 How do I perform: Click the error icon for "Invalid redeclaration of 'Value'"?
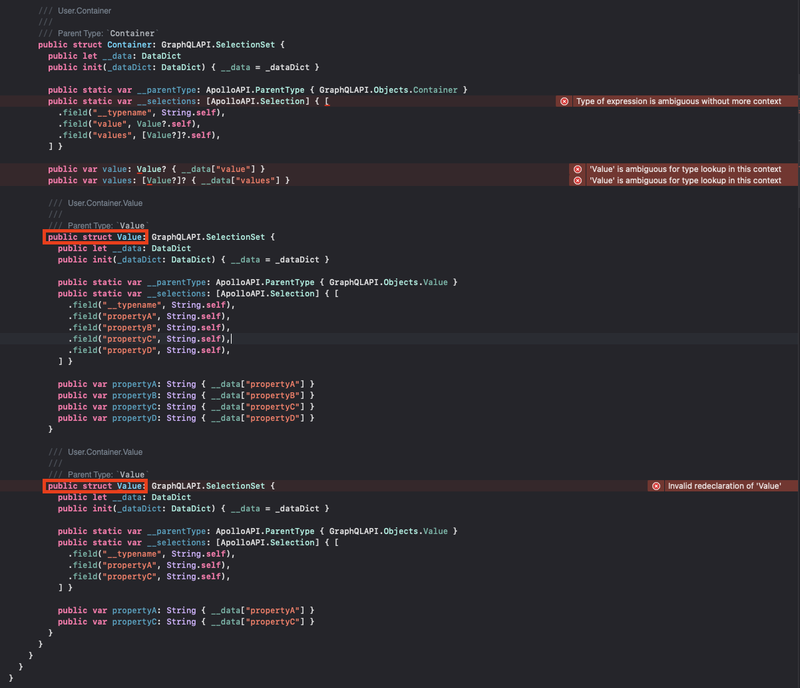tap(655, 485)
